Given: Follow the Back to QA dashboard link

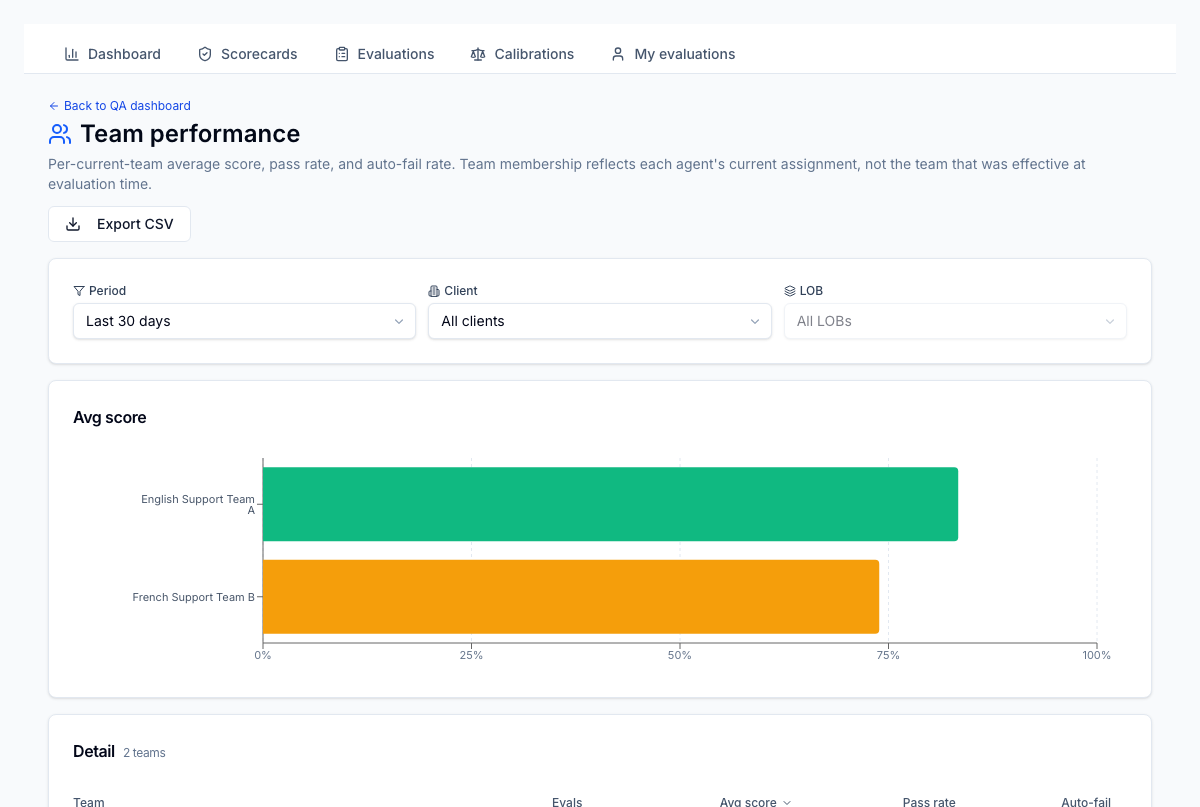Looking at the screenshot, I should [x=119, y=106].
